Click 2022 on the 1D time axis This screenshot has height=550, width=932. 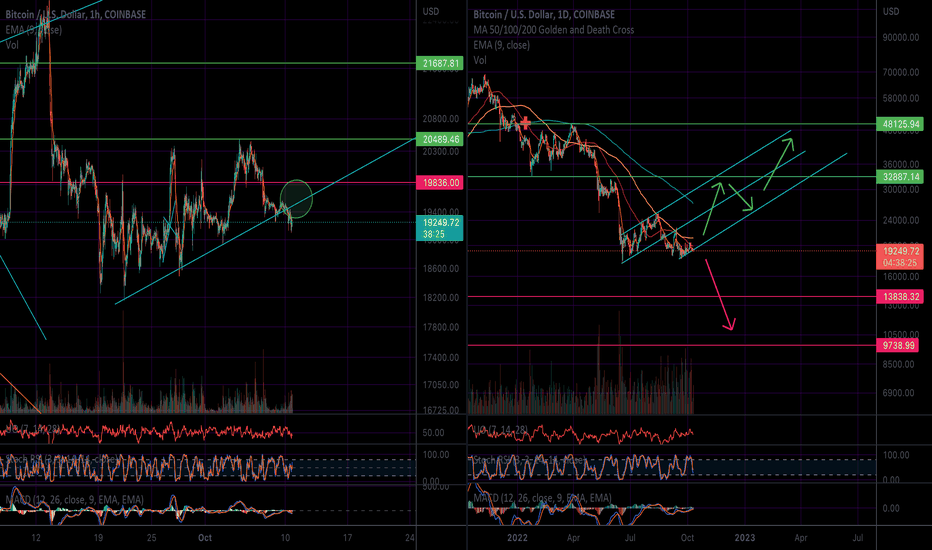(x=517, y=538)
